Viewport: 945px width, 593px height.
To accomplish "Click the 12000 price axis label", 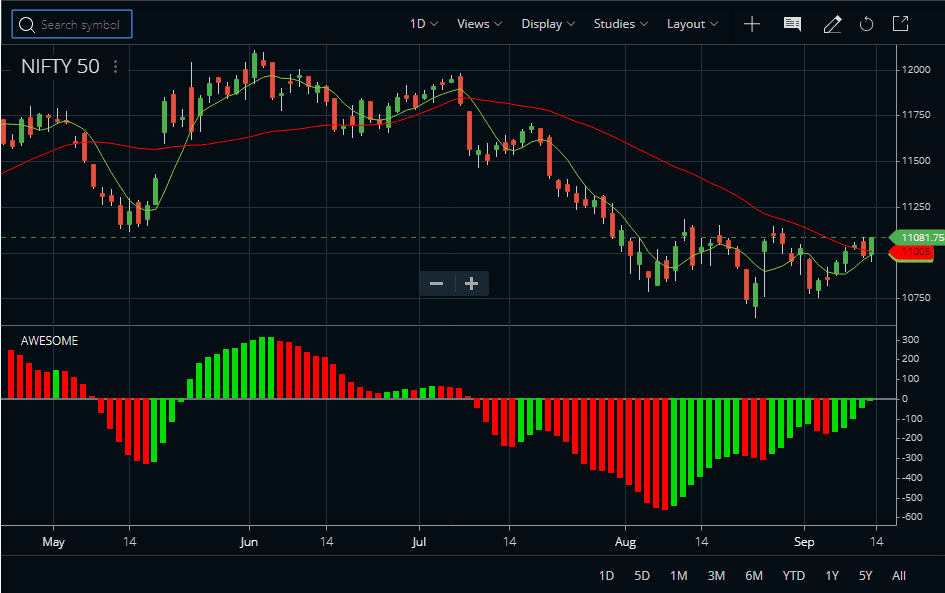I will [x=915, y=70].
